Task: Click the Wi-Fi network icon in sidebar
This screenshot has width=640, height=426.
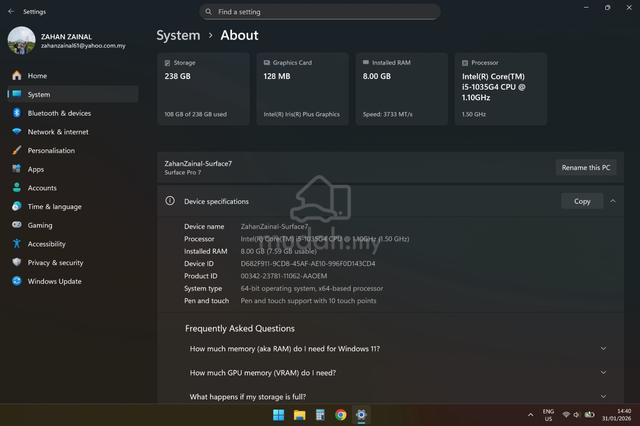Action: (17, 131)
